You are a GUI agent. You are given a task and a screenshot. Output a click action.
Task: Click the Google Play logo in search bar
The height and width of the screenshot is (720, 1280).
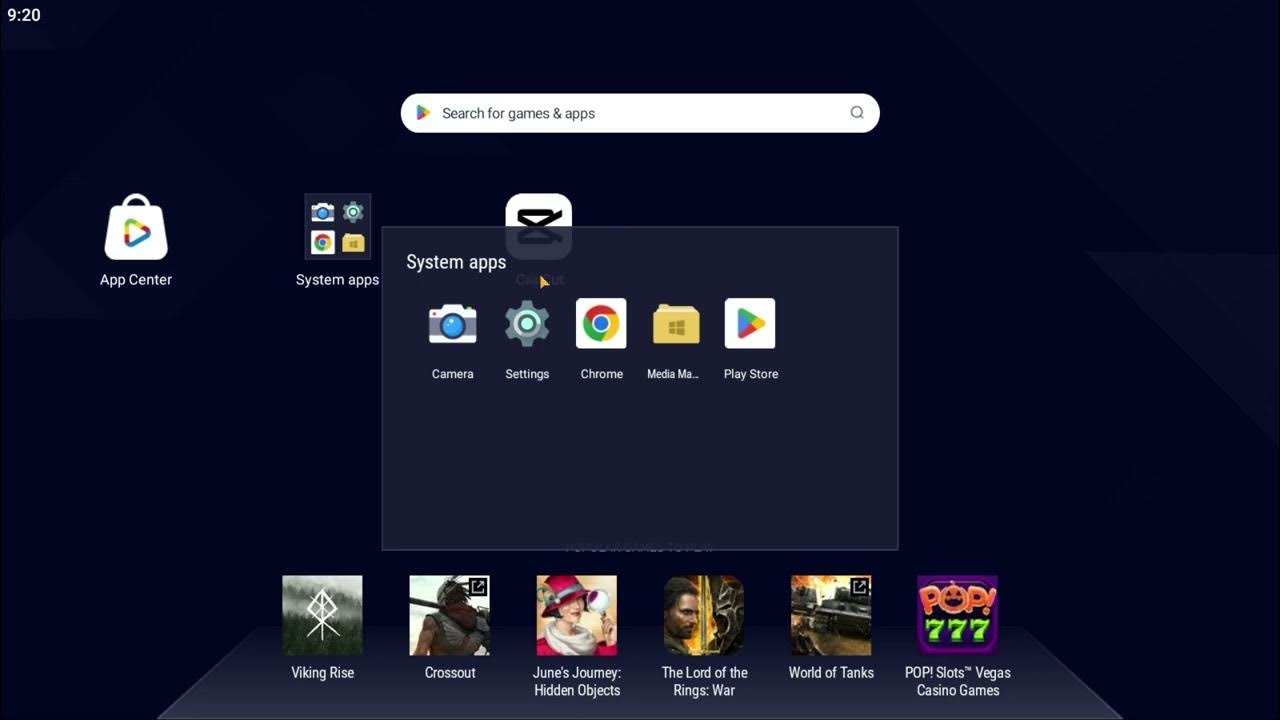point(423,113)
